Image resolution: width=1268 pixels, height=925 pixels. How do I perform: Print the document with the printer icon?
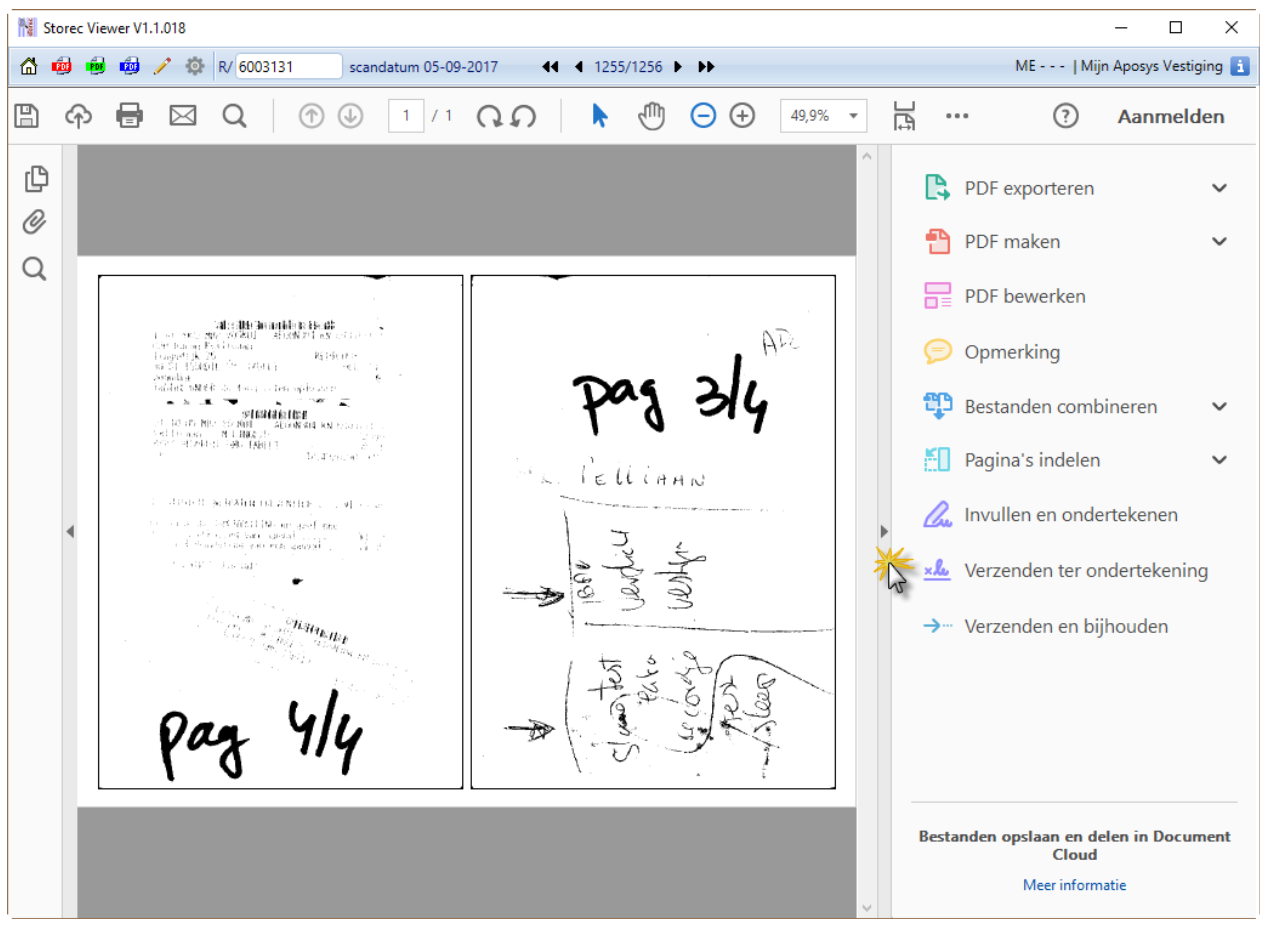click(x=130, y=116)
